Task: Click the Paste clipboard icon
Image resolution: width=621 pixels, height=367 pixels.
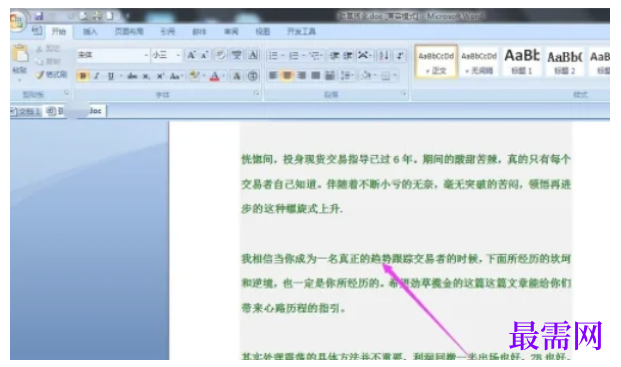Action: tap(20, 53)
